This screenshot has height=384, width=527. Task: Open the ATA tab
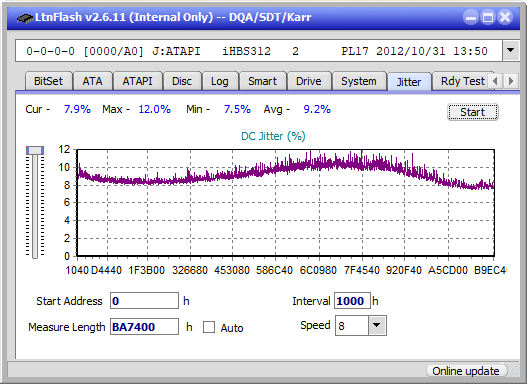(92, 81)
